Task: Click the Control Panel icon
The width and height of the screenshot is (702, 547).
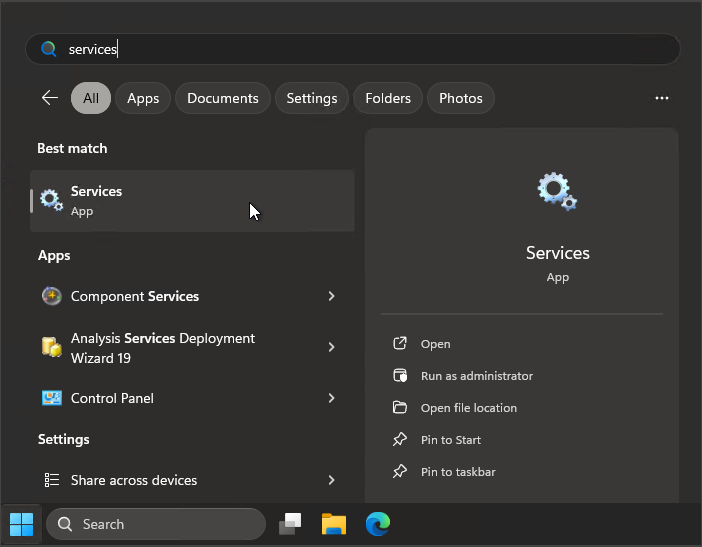Action: coord(51,398)
